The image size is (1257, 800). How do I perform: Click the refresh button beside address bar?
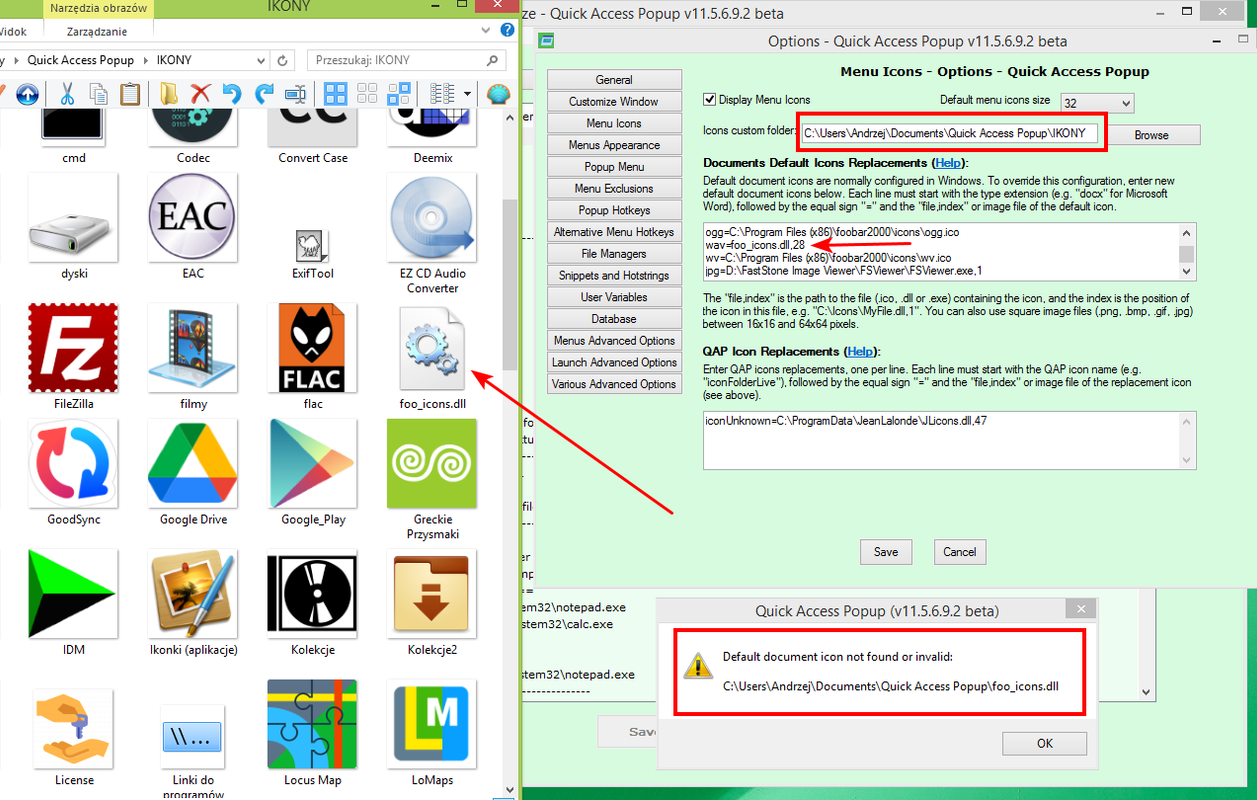click(283, 60)
